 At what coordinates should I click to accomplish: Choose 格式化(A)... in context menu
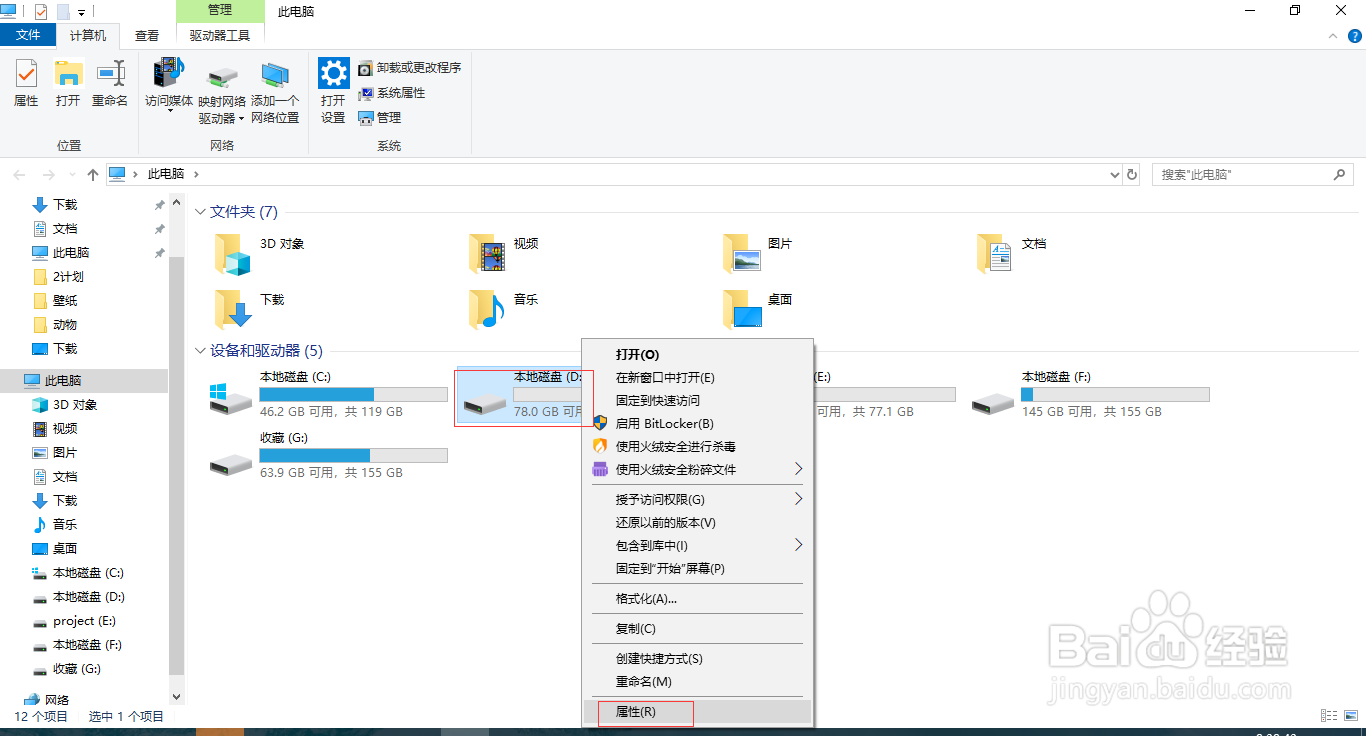tap(698, 599)
